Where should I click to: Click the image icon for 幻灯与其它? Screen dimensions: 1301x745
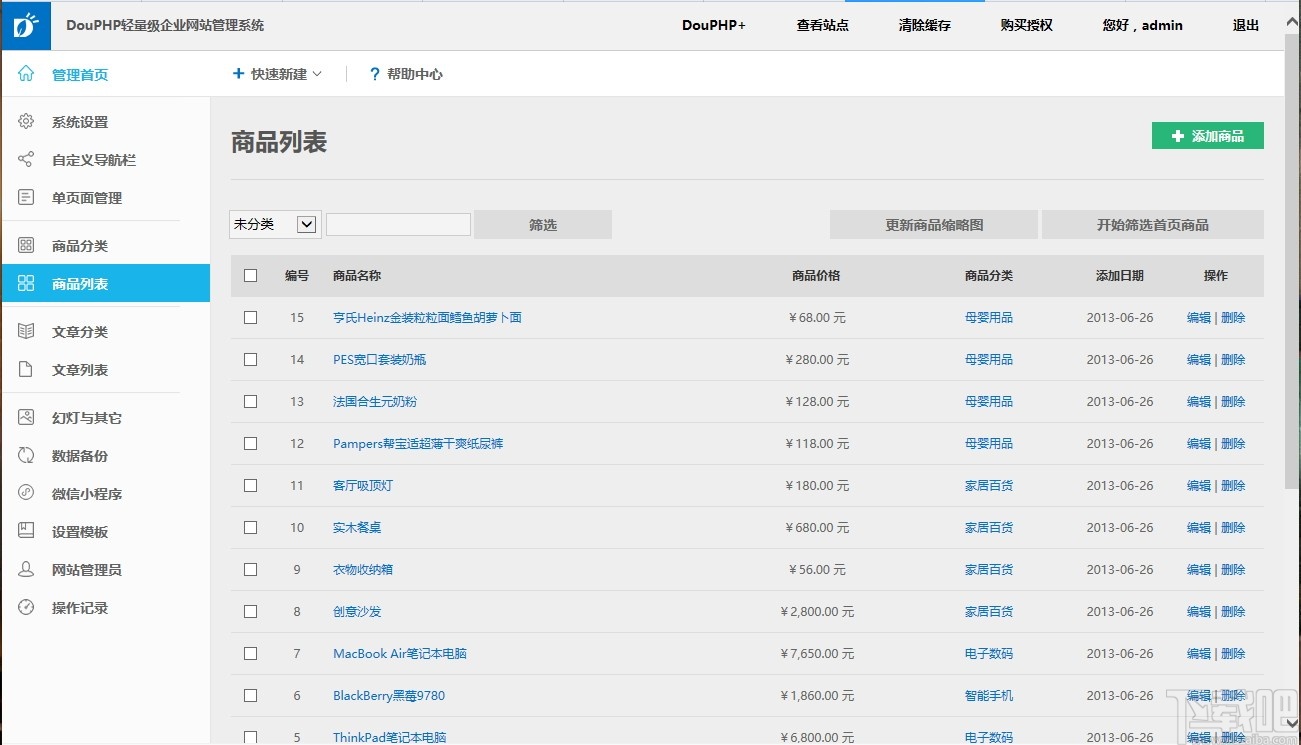pyautogui.click(x=26, y=418)
